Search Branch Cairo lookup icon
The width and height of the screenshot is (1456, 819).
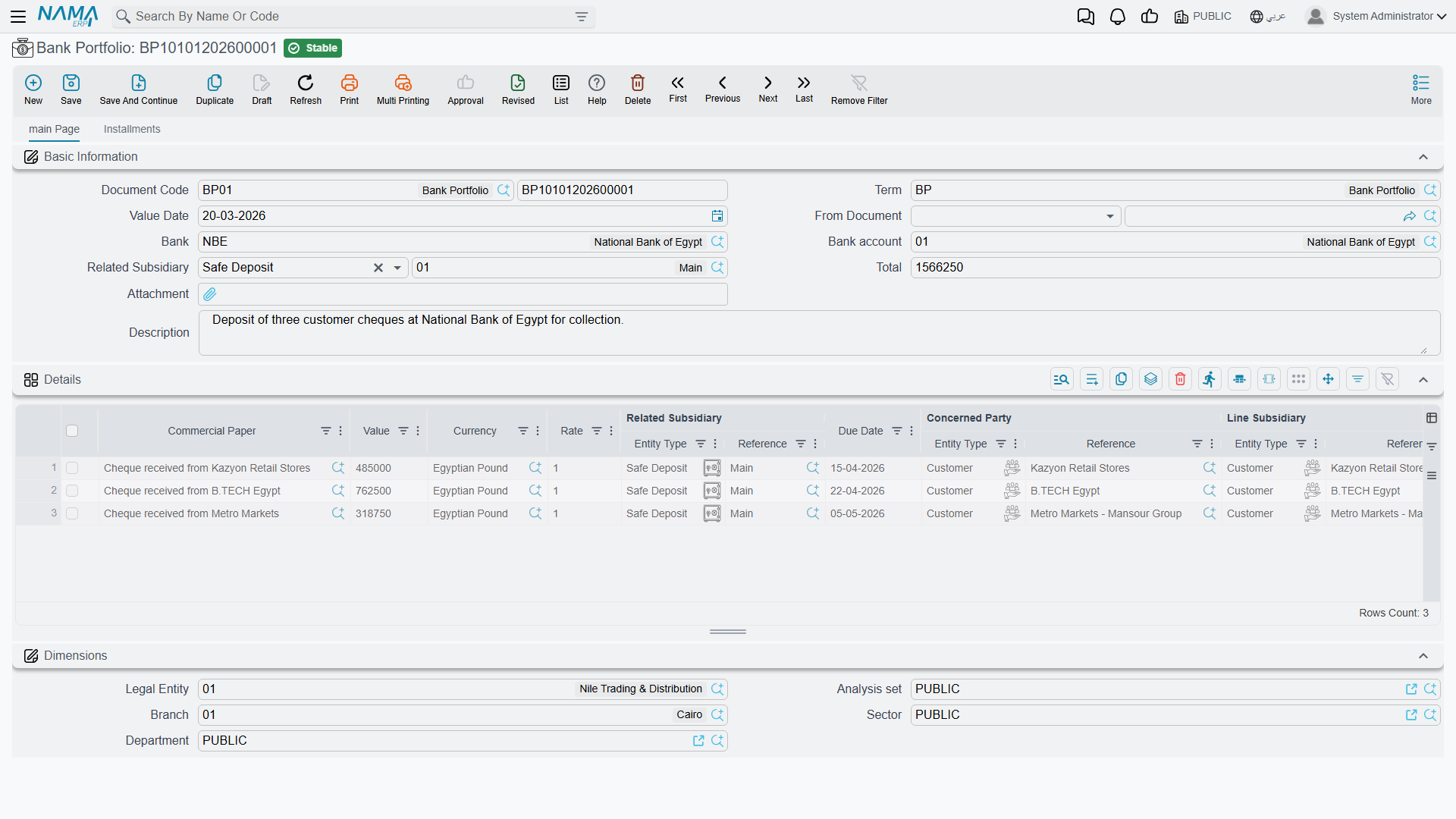click(x=717, y=715)
